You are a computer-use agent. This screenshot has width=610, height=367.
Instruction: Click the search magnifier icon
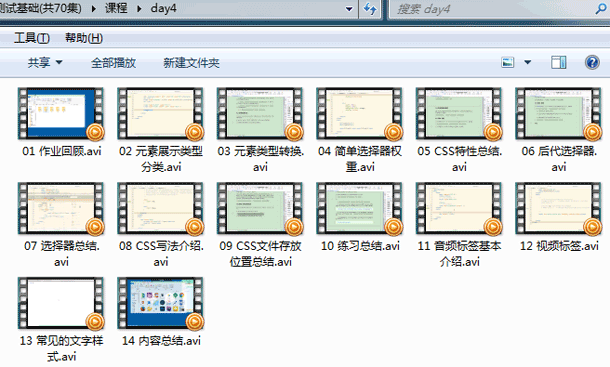click(601, 9)
